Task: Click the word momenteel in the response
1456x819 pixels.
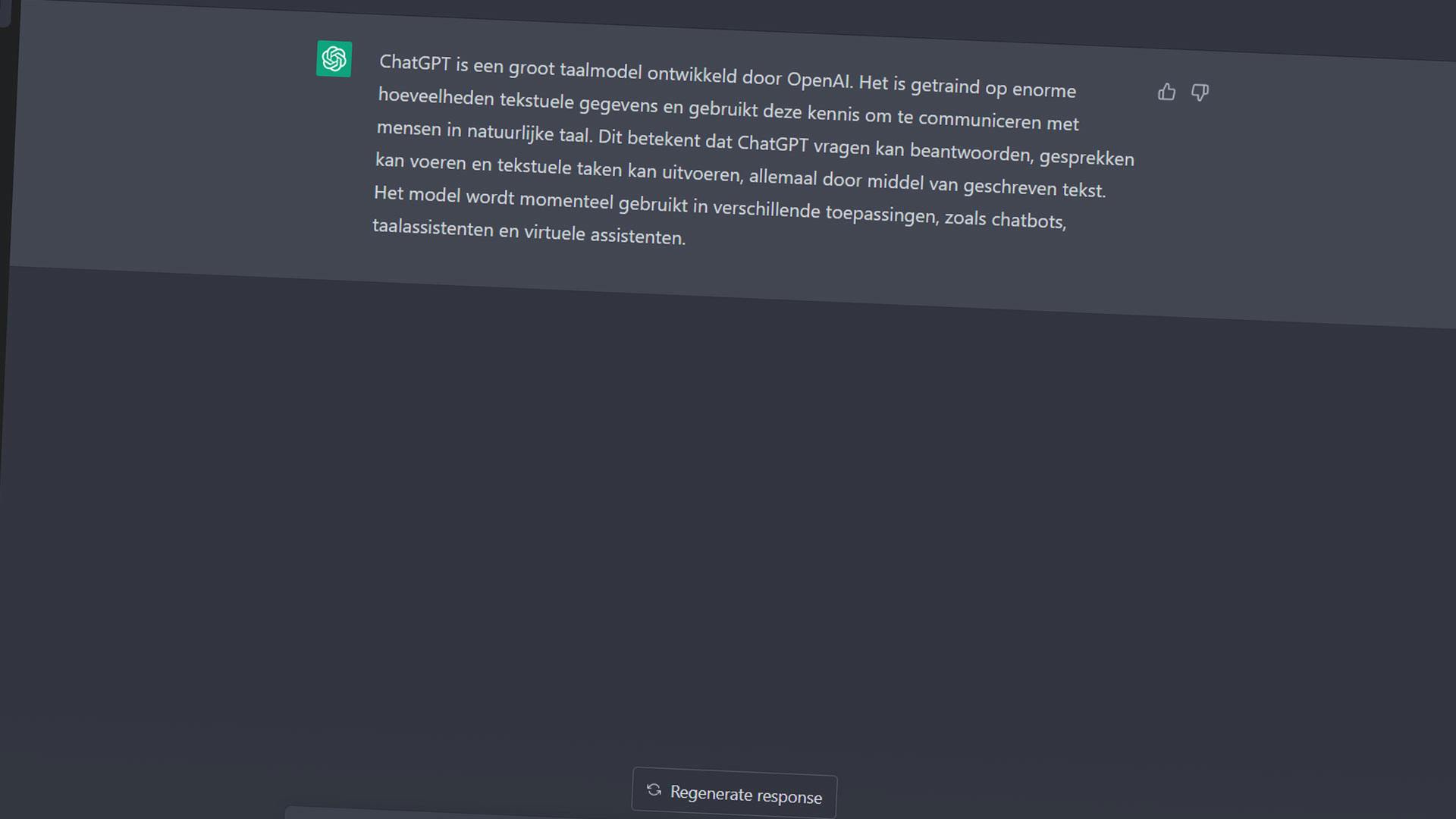Action: (566, 200)
